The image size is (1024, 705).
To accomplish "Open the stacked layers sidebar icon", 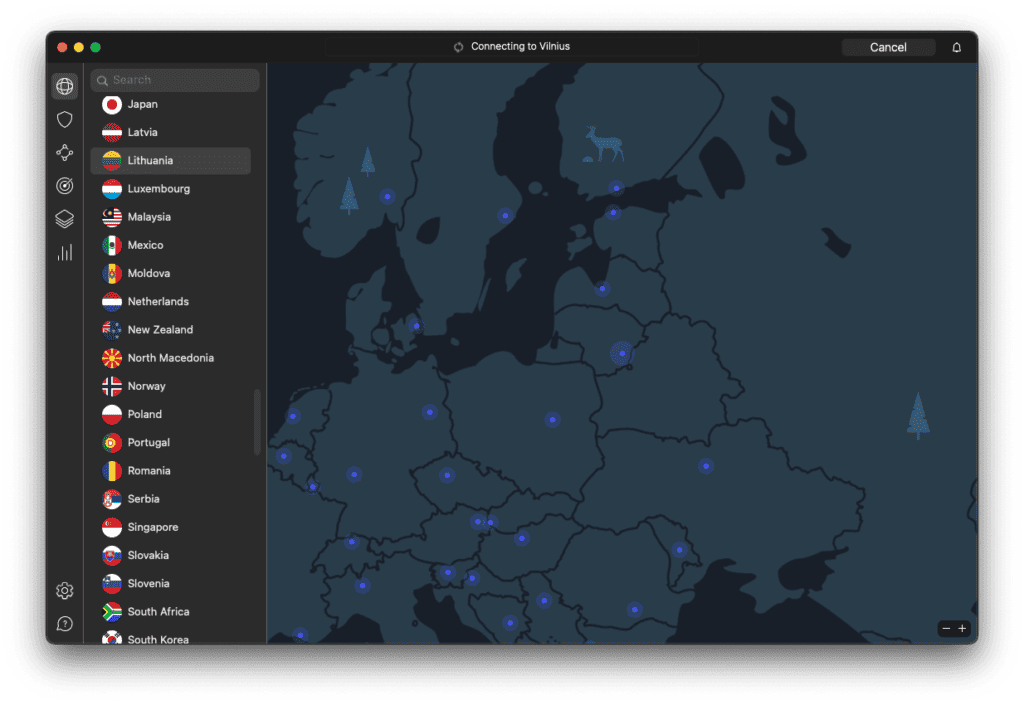I will tap(65, 219).
